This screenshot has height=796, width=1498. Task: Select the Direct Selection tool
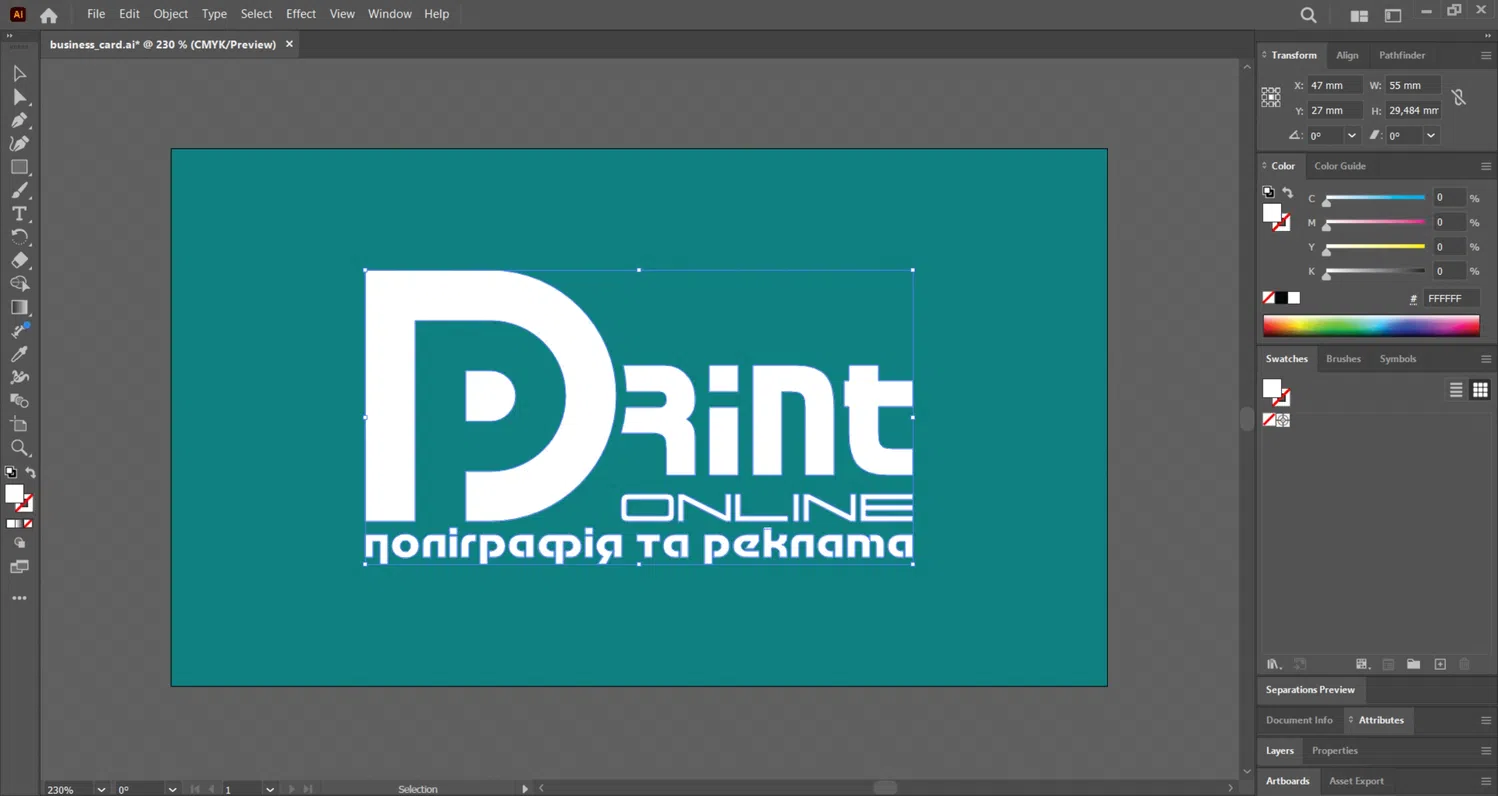[x=19, y=97]
